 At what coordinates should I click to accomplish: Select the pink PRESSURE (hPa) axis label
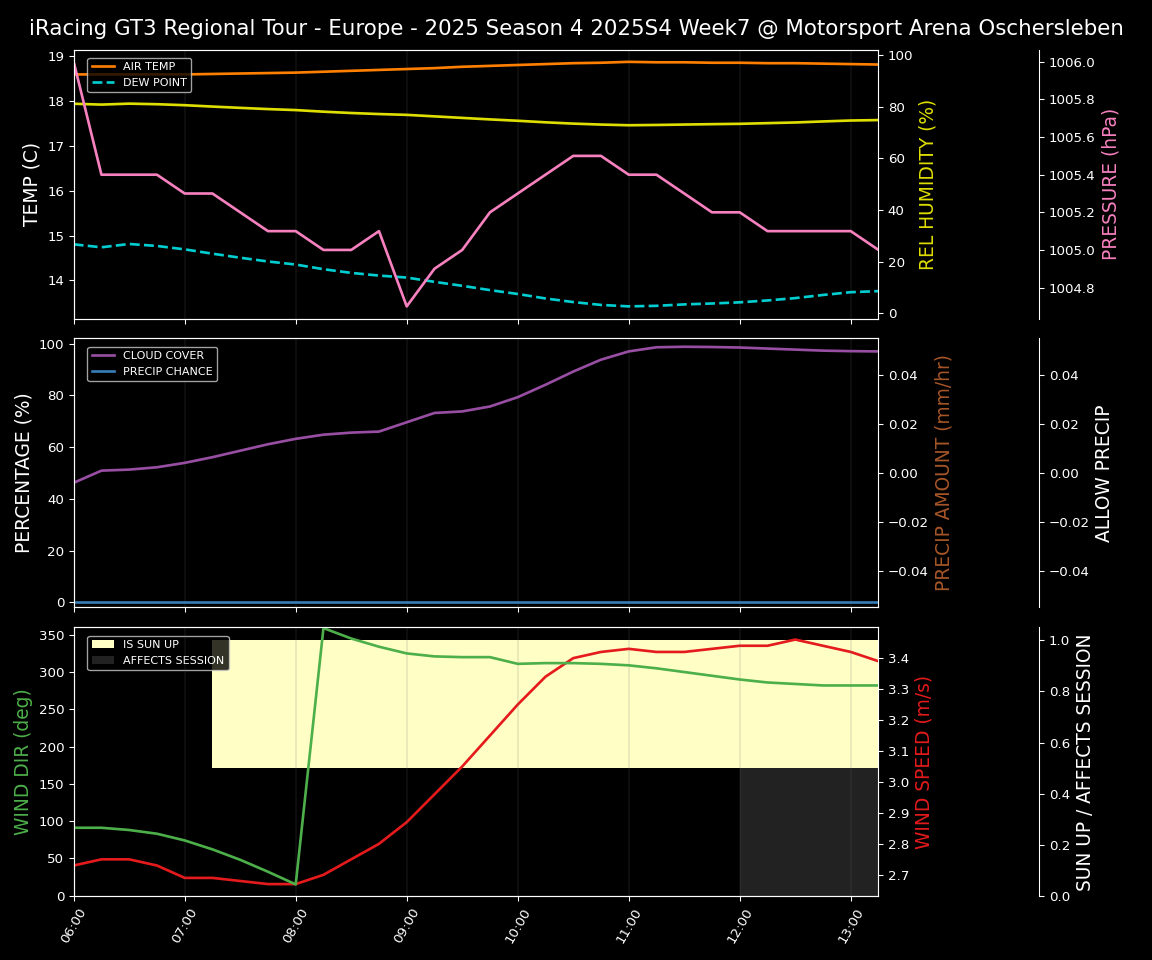1110,184
